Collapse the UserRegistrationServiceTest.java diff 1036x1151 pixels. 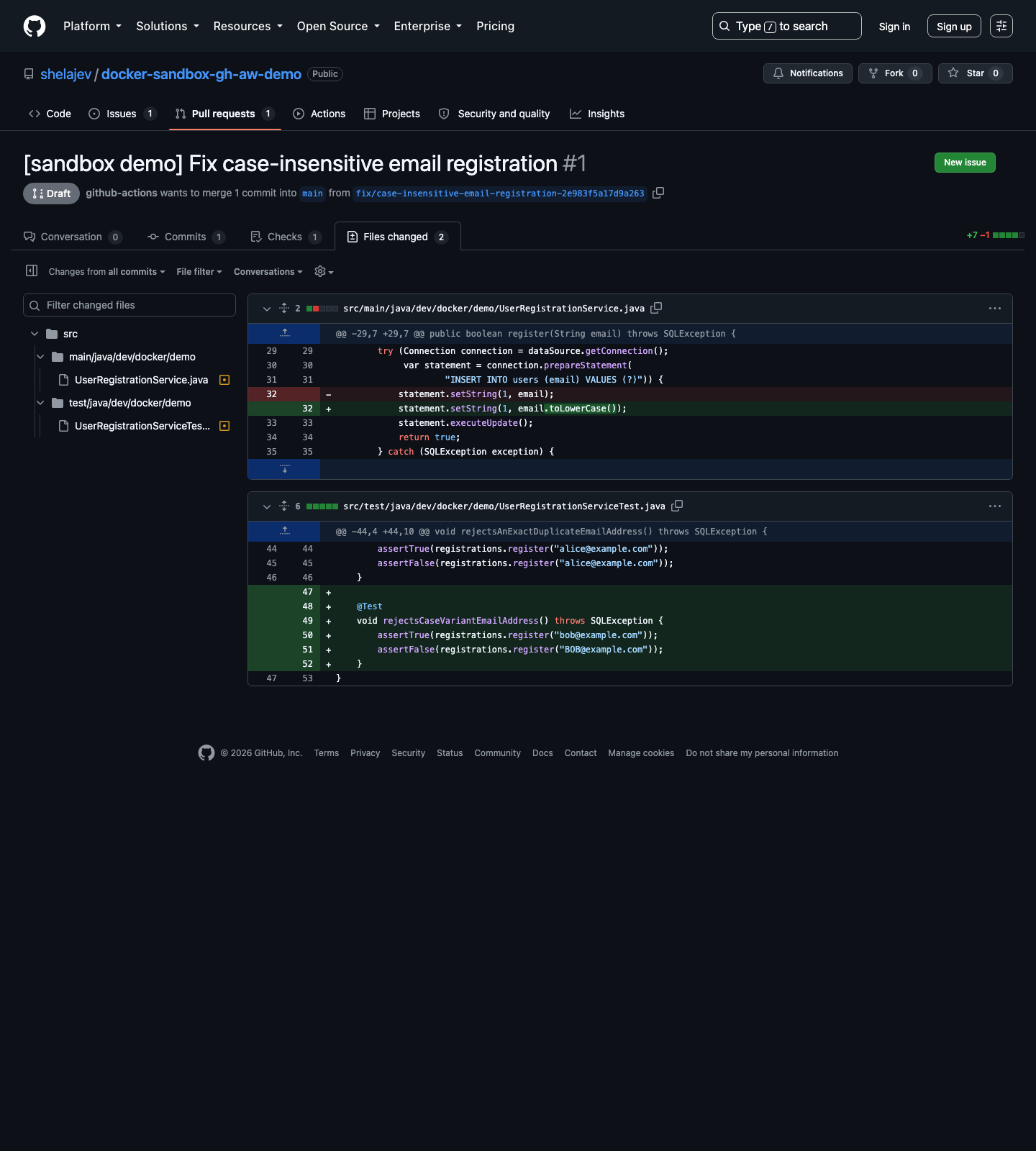[267, 506]
